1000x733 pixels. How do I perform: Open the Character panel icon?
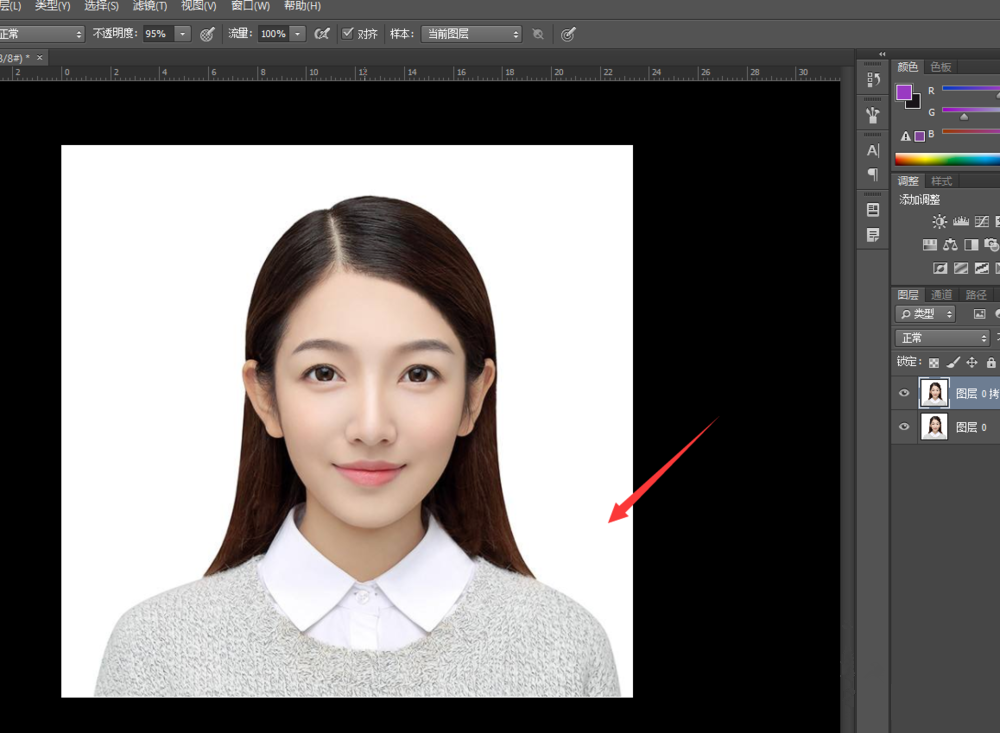click(873, 150)
